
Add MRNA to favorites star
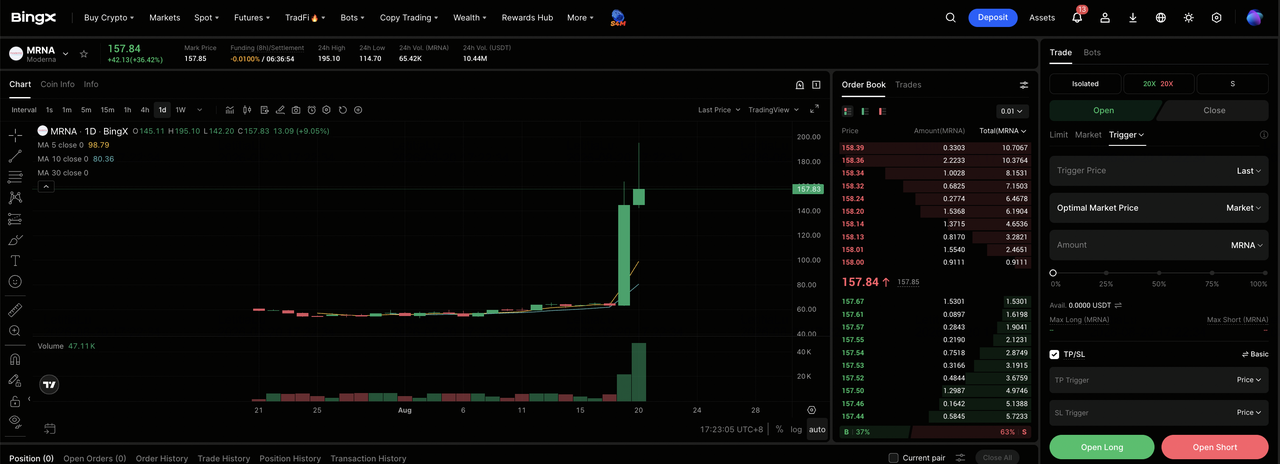(x=84, y=53)
